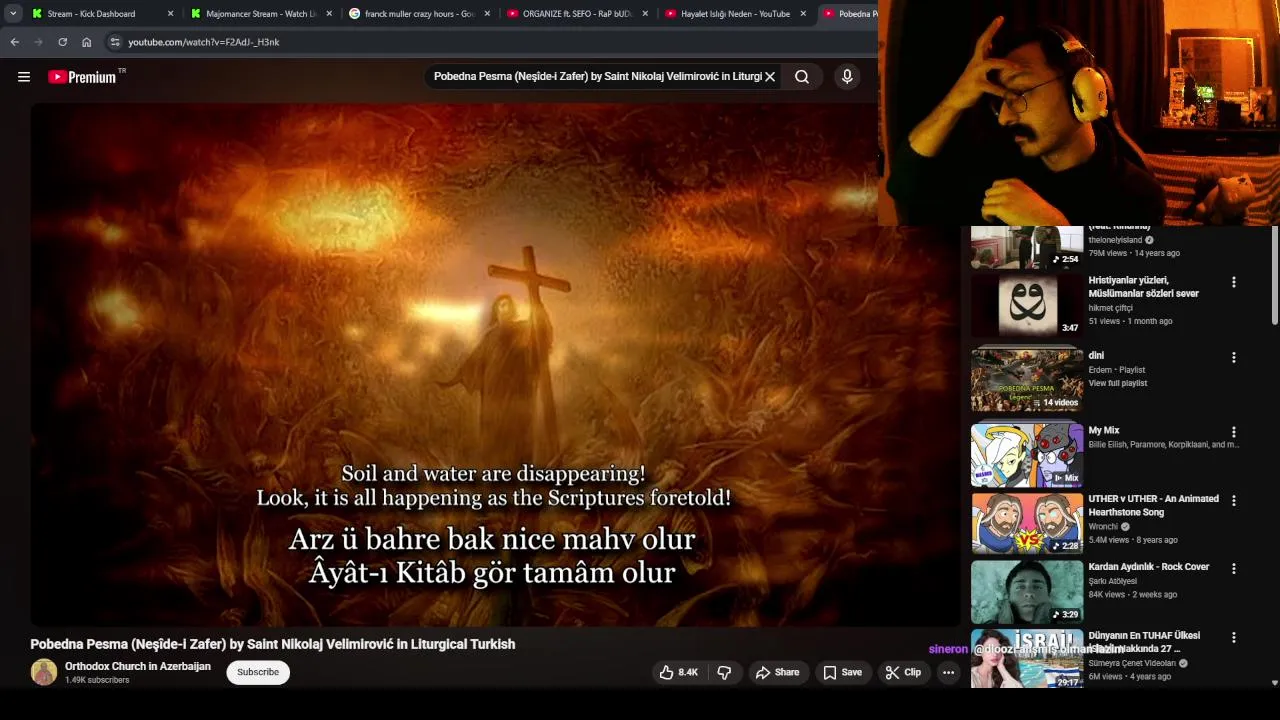This screenshot has width=1280, height=720.
Task: Click the Pobedna Pesma video title text
Action: tap(273, 644)
